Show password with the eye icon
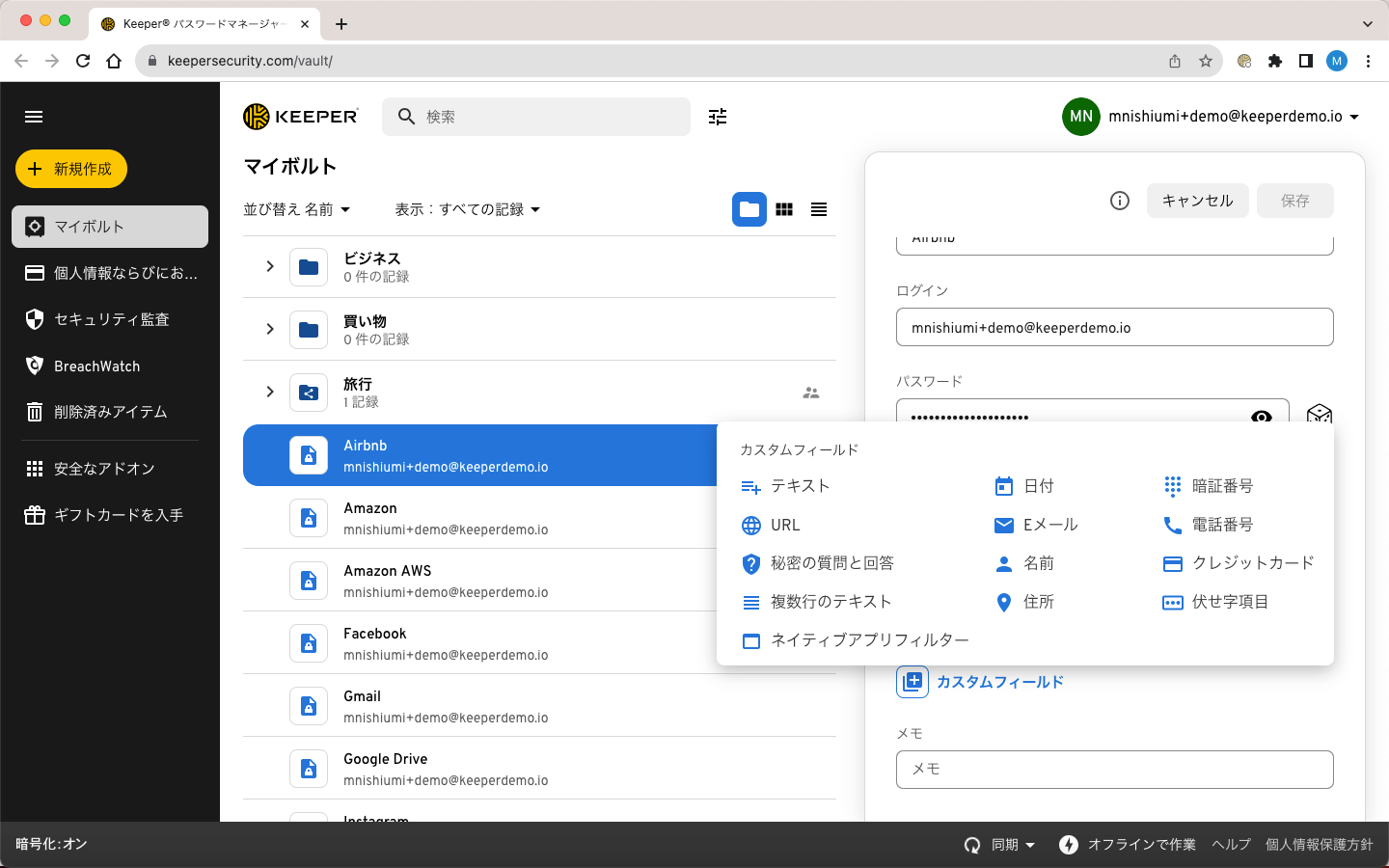 1261,417
